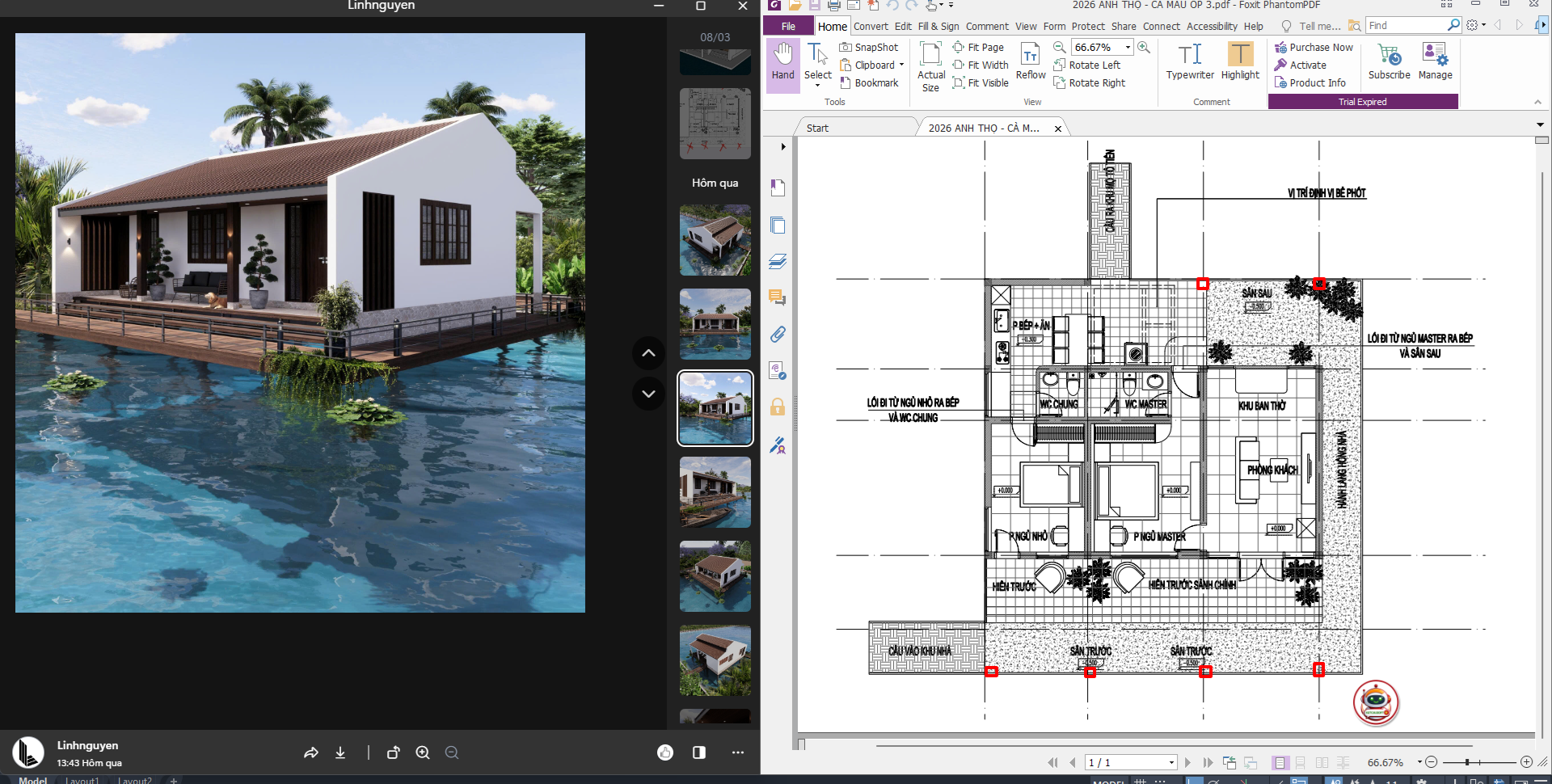This screenshot has width=1552, height=784.
Task: Share the image with forward arrow
Action: pos(310,752)
